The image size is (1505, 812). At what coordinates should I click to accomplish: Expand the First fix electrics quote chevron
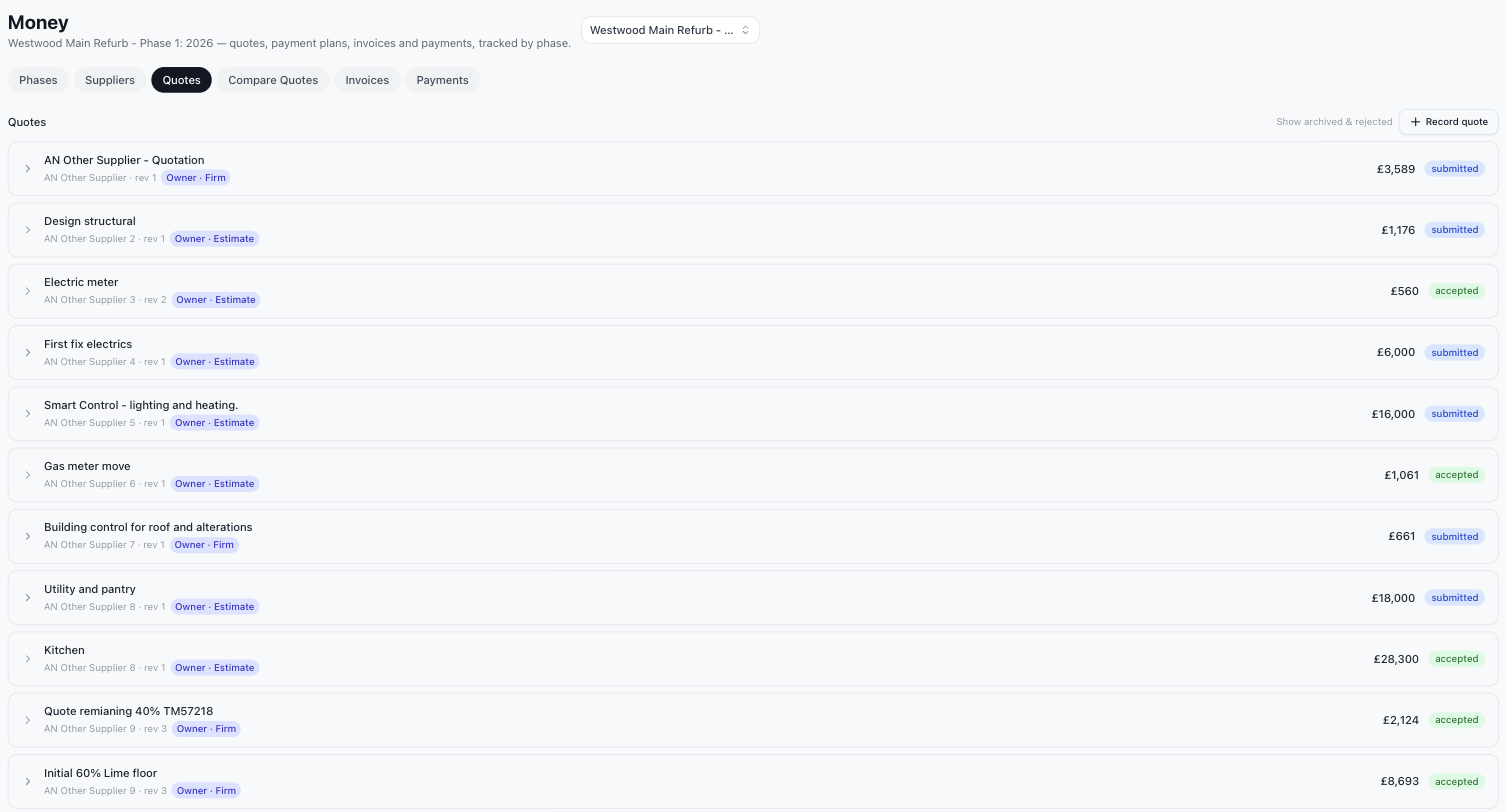[x=28, y=353]
